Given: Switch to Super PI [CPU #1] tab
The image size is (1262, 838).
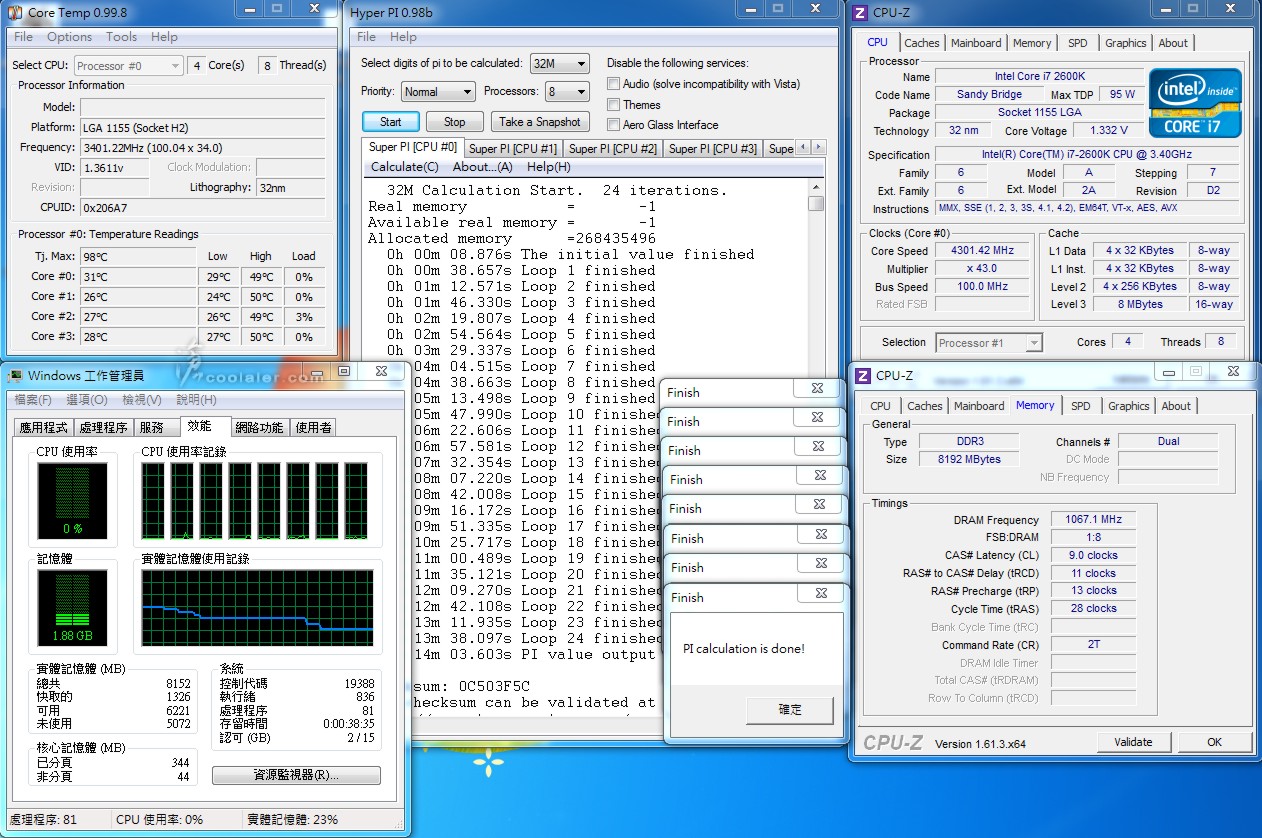Looking at the screenshot, I should 513,149.
